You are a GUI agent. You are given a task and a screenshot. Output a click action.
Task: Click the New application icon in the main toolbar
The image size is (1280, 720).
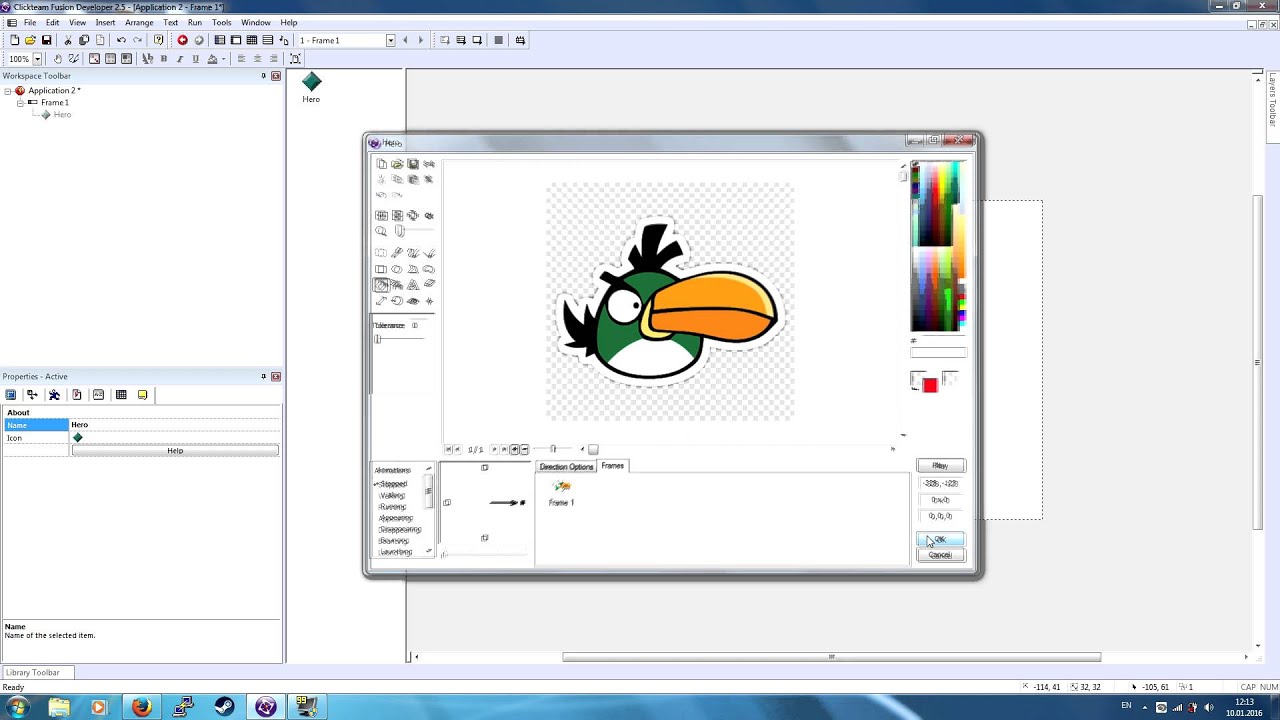[x=14, y=40]
